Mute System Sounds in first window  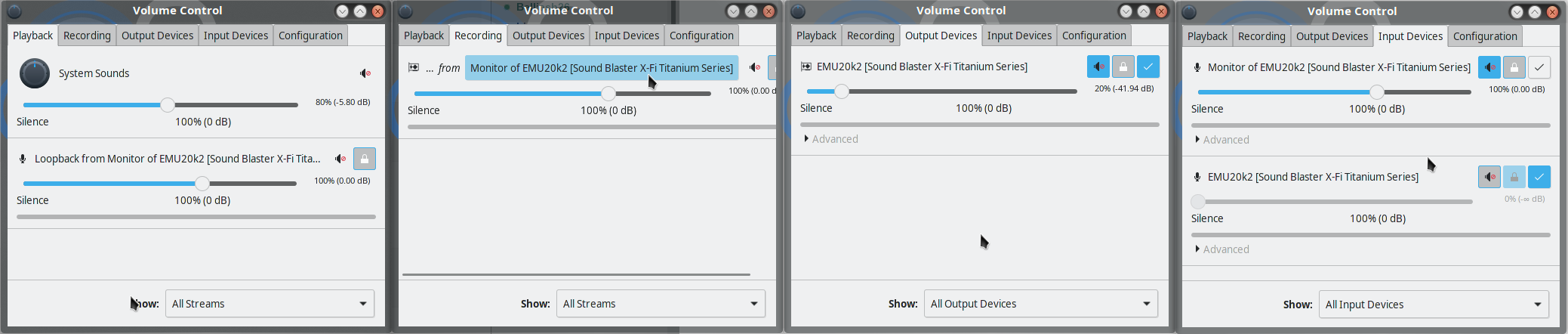coord(365,73)
